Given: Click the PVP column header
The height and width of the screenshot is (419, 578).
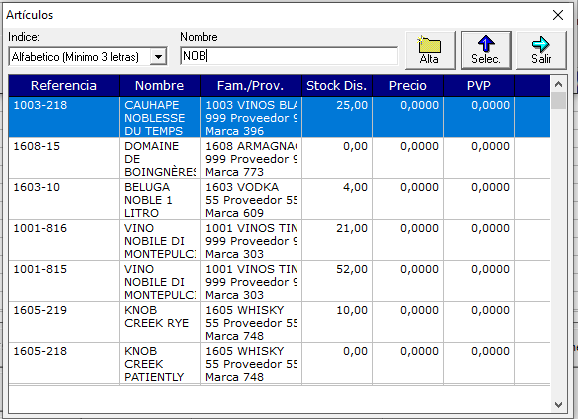Looking at the screenshot, I should click(479, 85).
